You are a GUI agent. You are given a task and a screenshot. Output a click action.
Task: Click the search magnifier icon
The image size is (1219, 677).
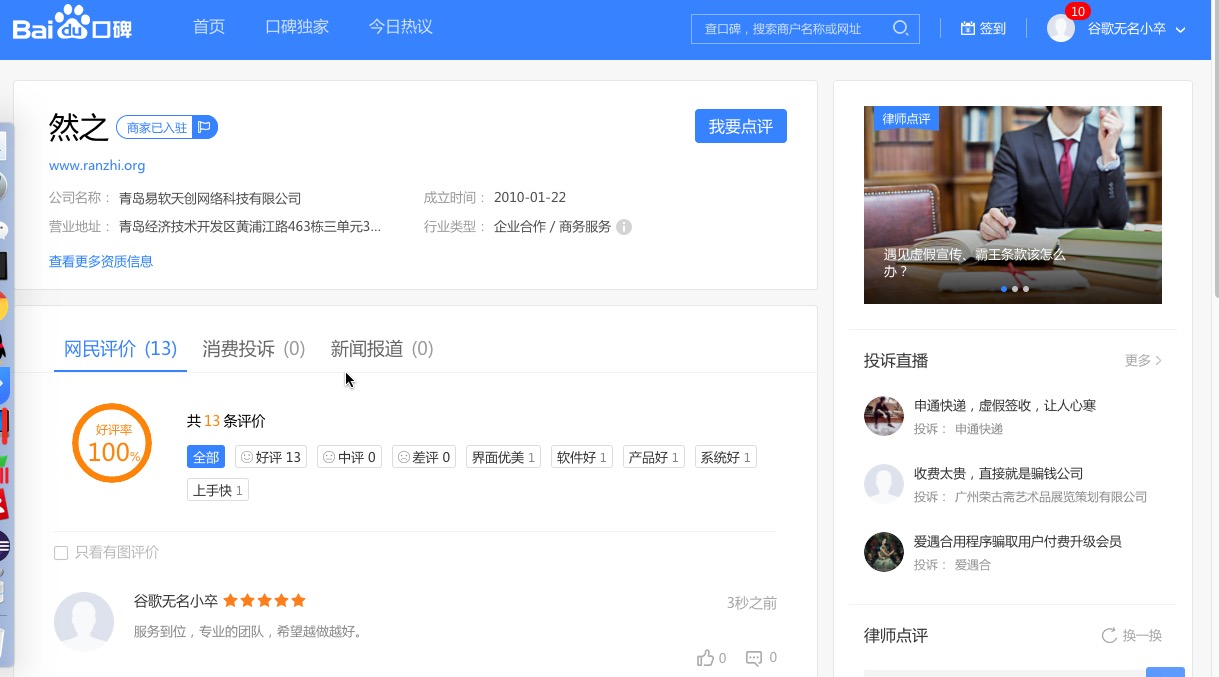901,28
